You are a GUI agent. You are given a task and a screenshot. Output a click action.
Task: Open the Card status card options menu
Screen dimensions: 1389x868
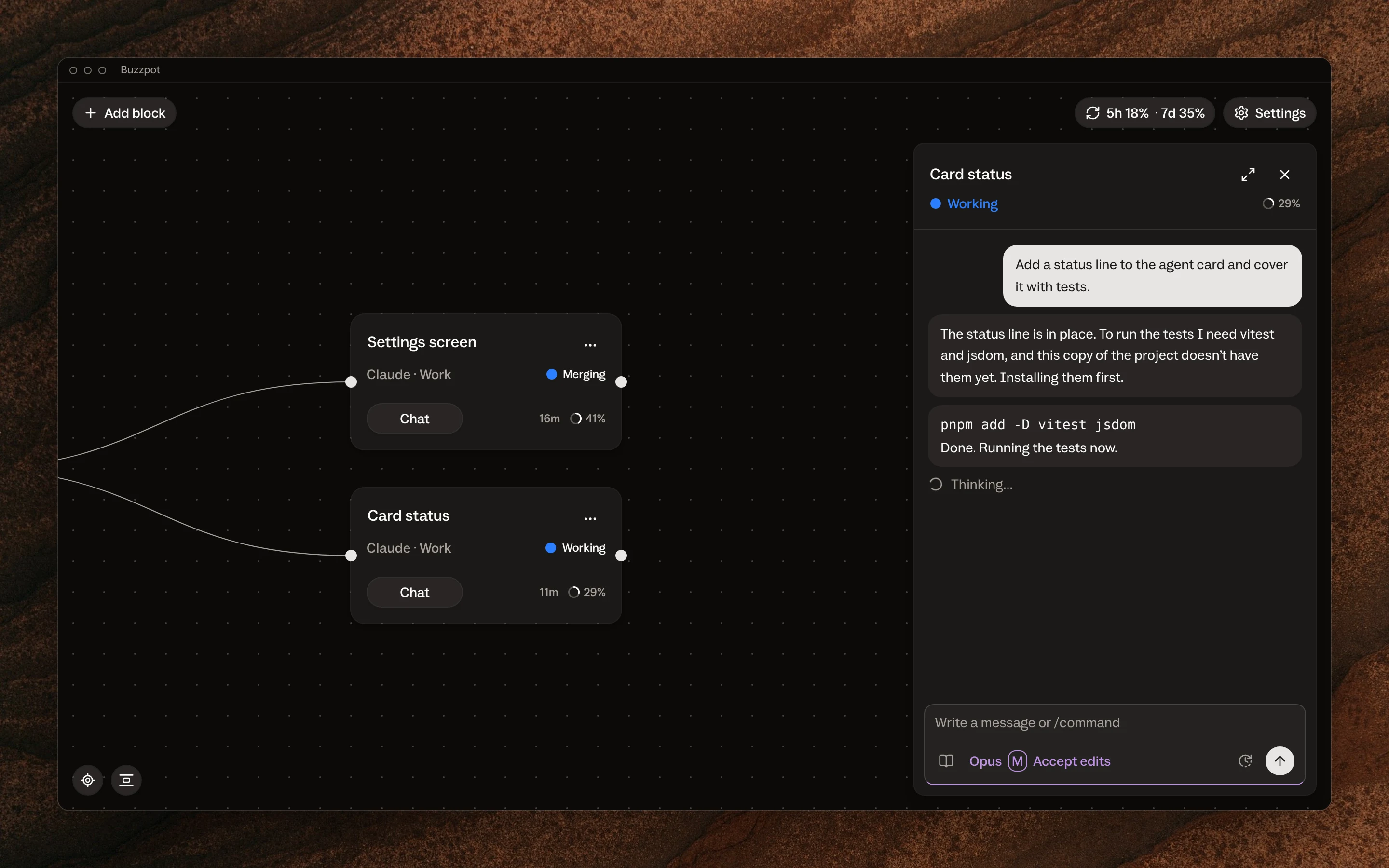pyautogui.click(x=590, y=518)
